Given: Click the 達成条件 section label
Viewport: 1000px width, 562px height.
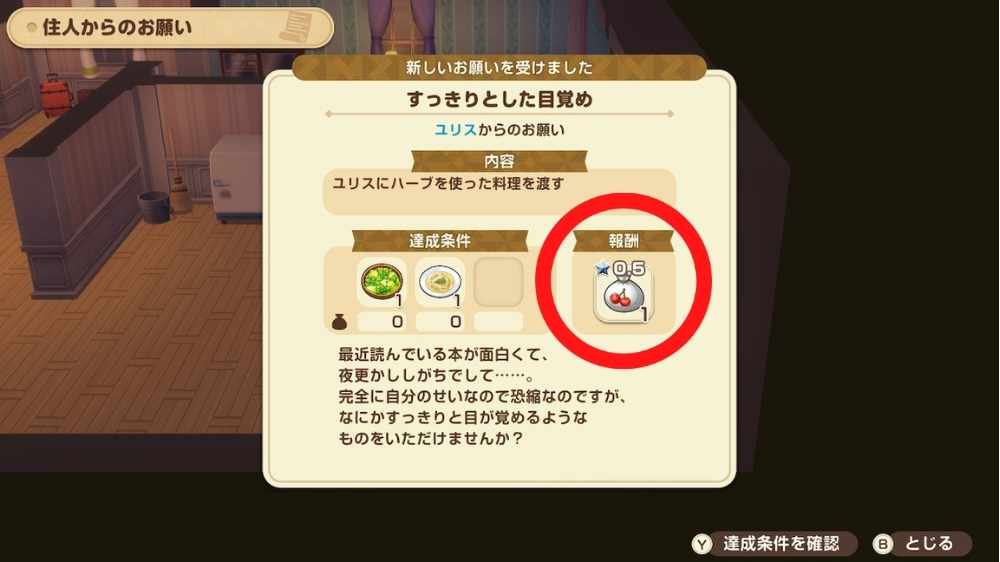Looking at the screenshot, I should coord(440,241).
